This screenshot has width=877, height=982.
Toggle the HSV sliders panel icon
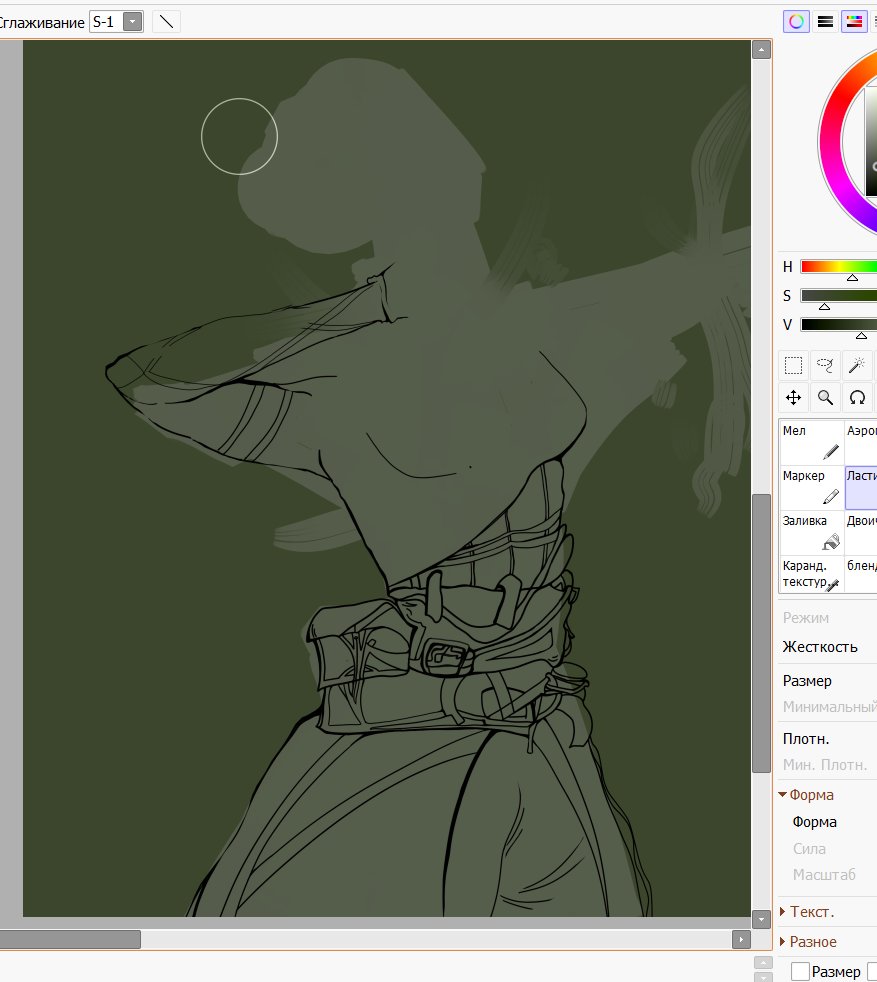point(854,22)
